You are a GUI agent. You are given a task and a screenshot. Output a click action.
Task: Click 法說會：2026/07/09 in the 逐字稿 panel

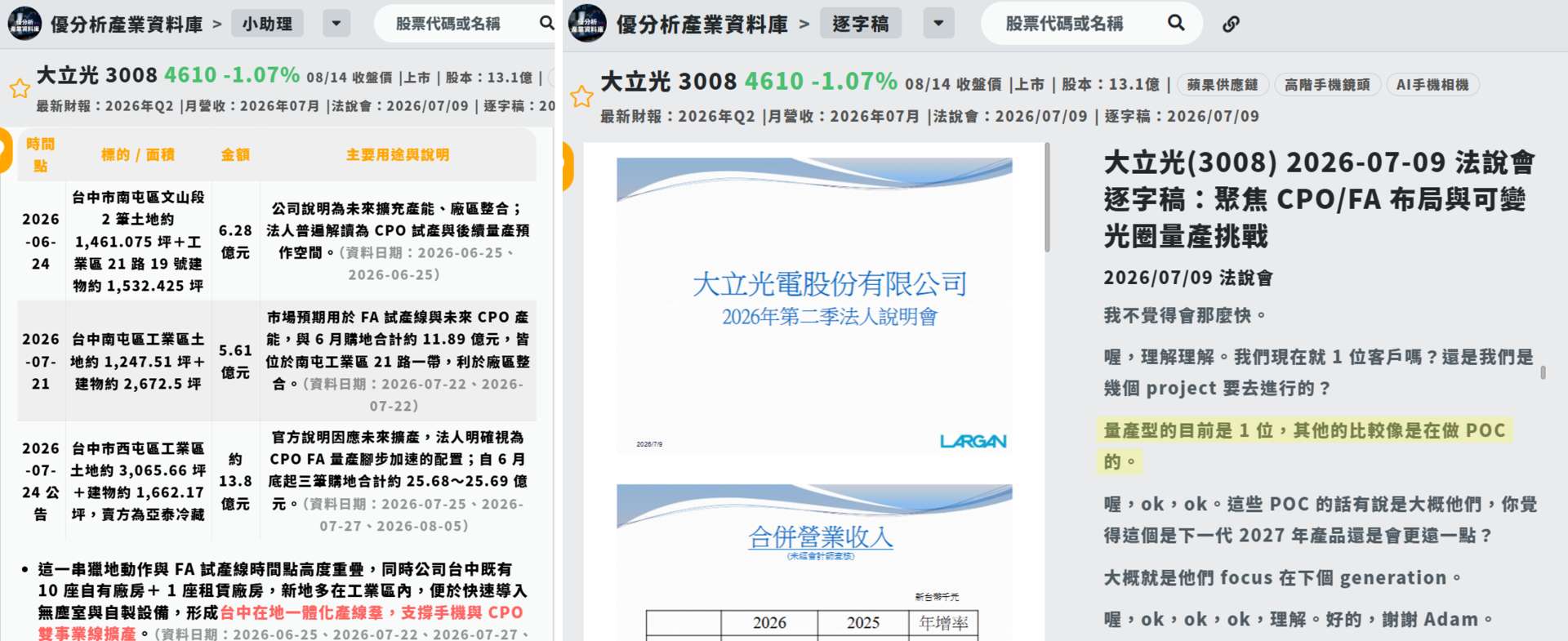coord(1010,116)
